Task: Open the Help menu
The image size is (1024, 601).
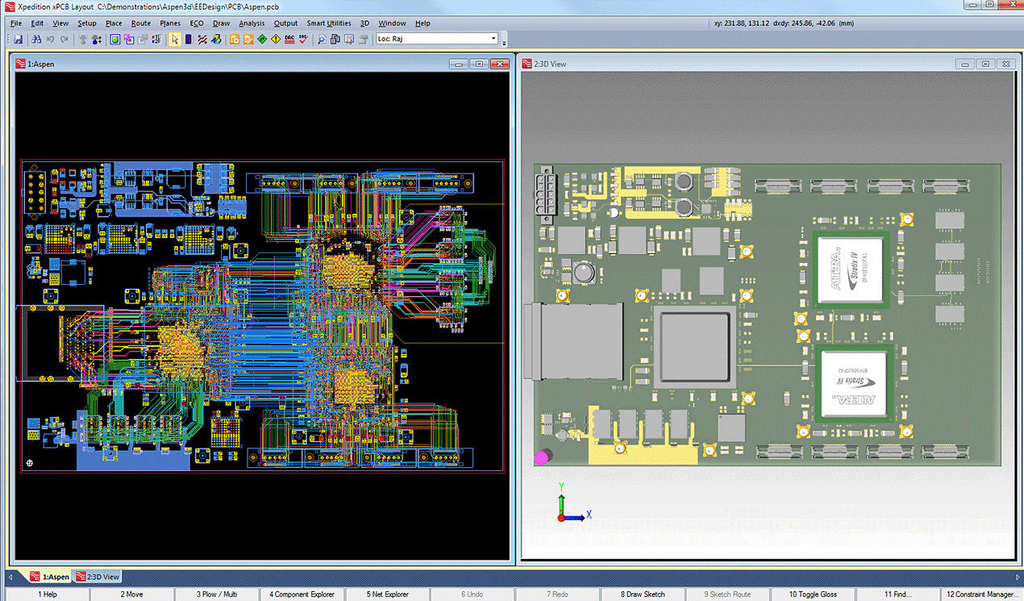Action: (x=423, y=23)
